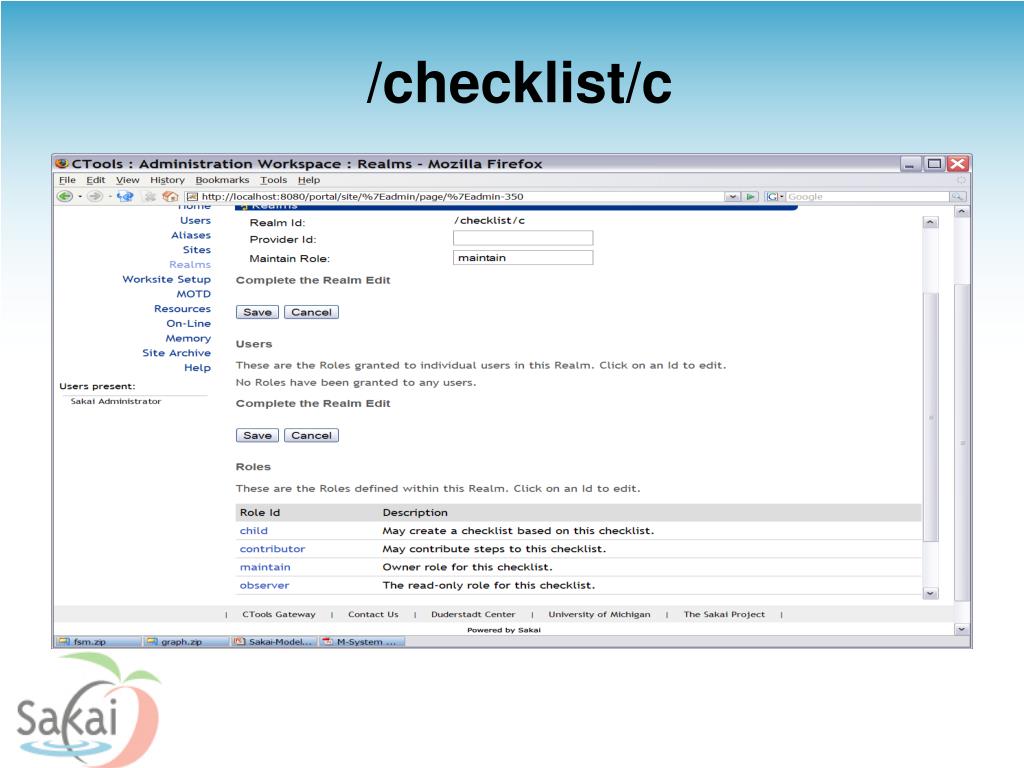Click the realm frame scrollbar up arrow
The width and height of the screenshot is (1024, 768).
[x=931, y=223]
